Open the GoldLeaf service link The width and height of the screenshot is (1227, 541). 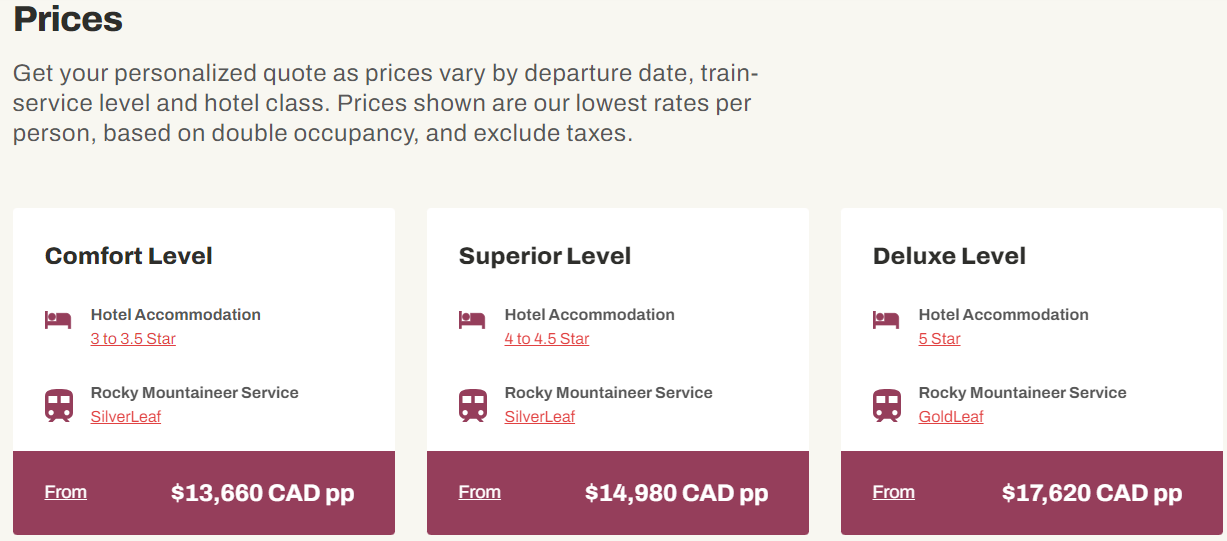tap(951, 417)
